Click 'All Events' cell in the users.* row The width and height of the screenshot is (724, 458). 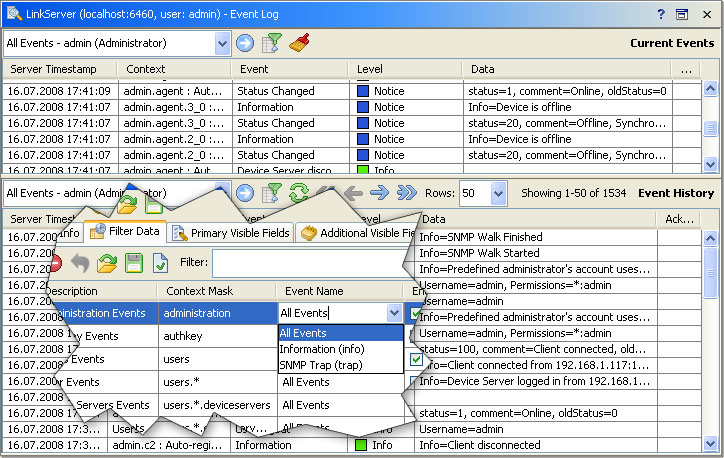pos(341,382)
